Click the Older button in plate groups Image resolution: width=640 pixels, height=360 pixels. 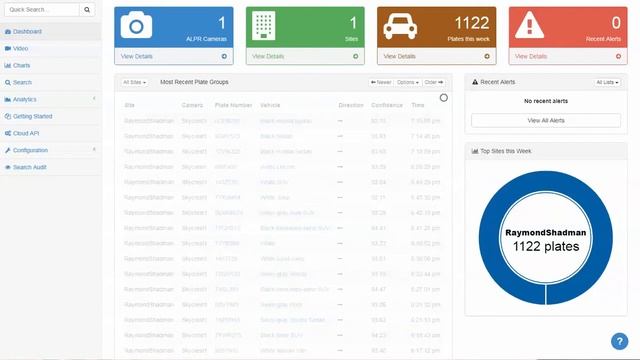click(434, 82)
